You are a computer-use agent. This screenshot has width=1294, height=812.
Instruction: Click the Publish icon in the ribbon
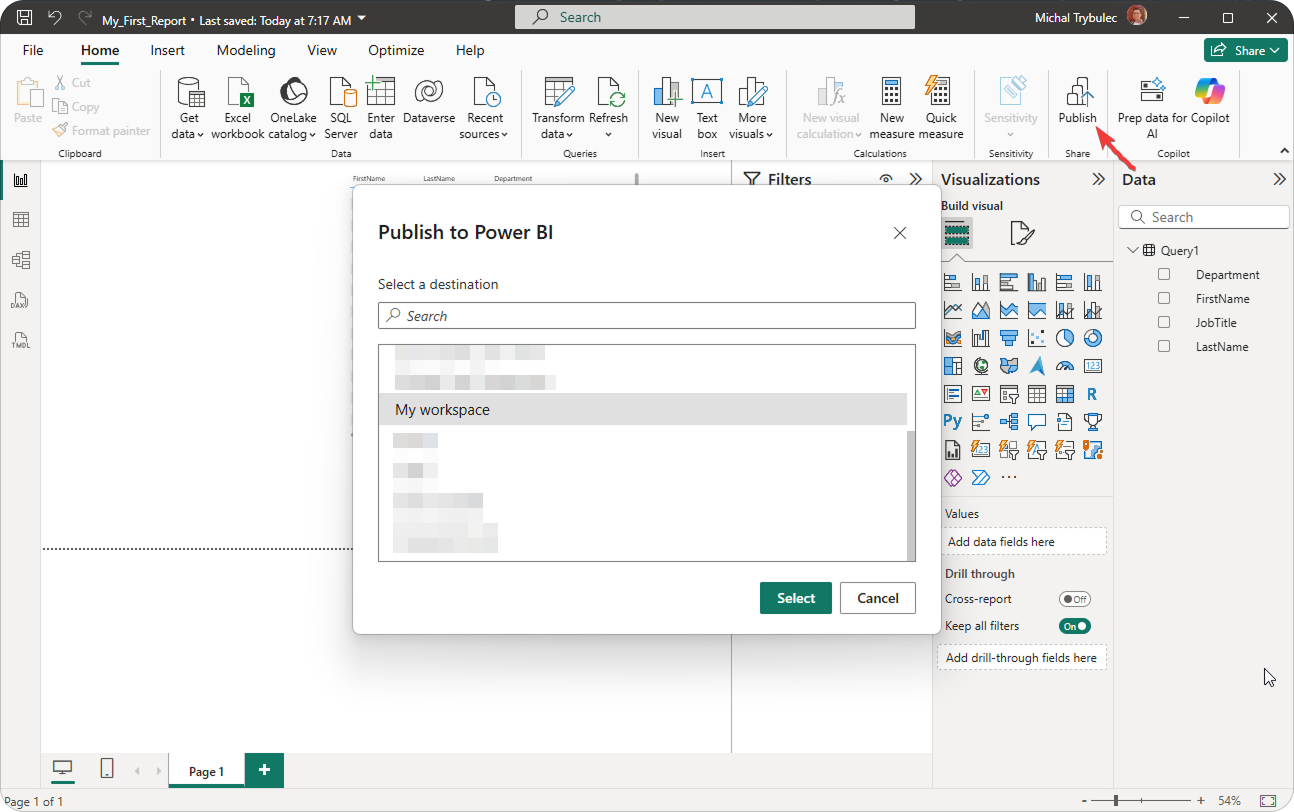pos(1077,94)
